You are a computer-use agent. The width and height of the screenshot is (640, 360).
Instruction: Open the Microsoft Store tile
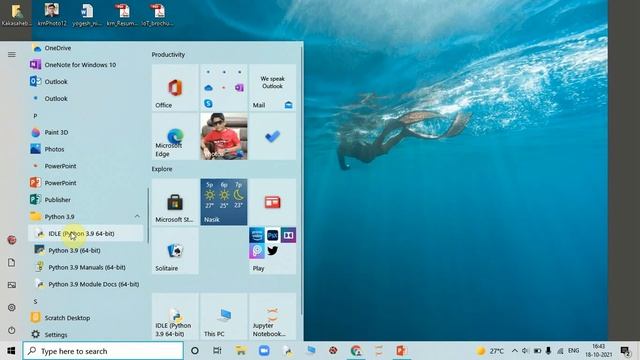coord(175,202)
